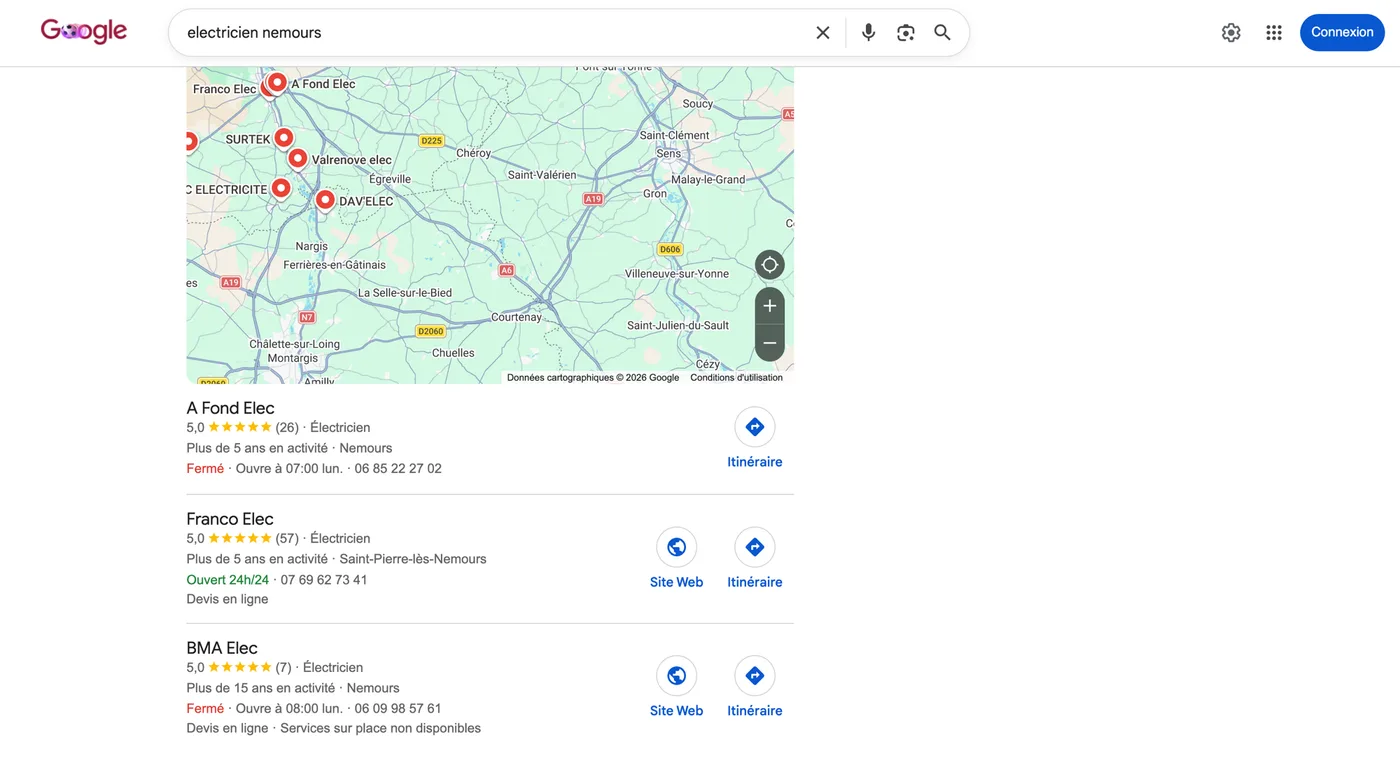Open A Fond Elec listing title

[230, 408]
